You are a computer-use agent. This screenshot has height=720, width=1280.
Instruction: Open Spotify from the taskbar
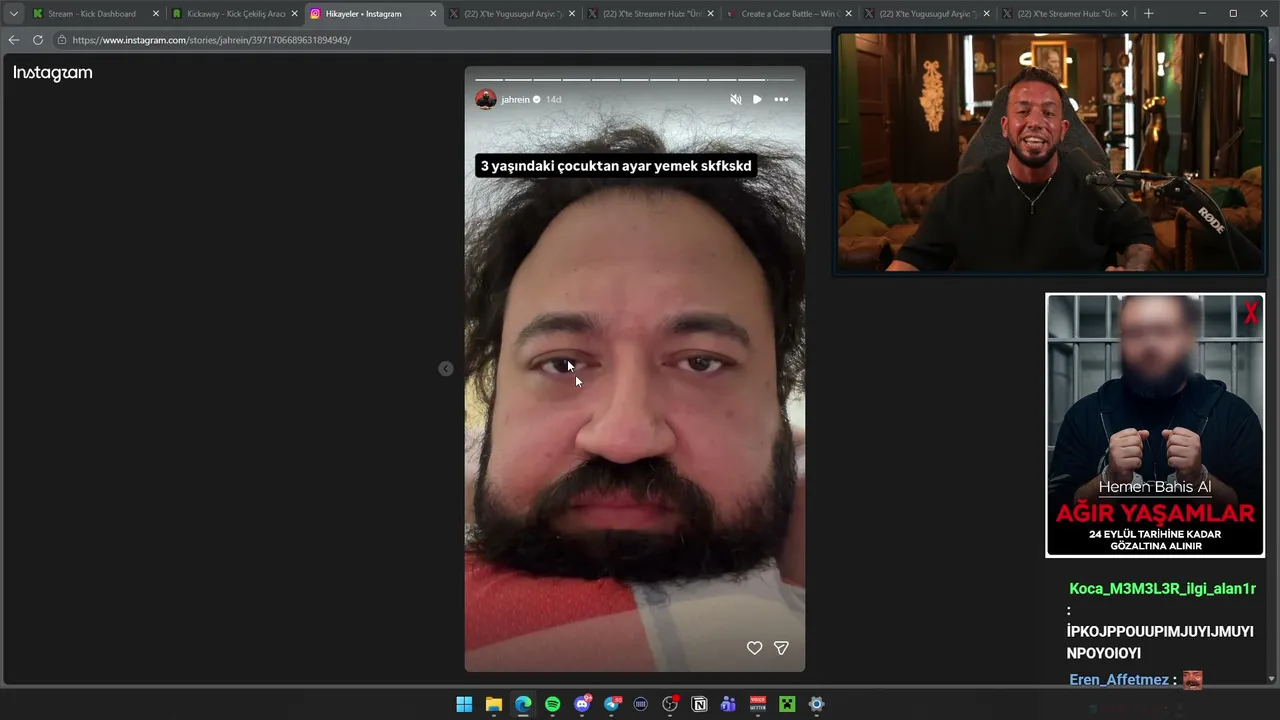(553, 704)
